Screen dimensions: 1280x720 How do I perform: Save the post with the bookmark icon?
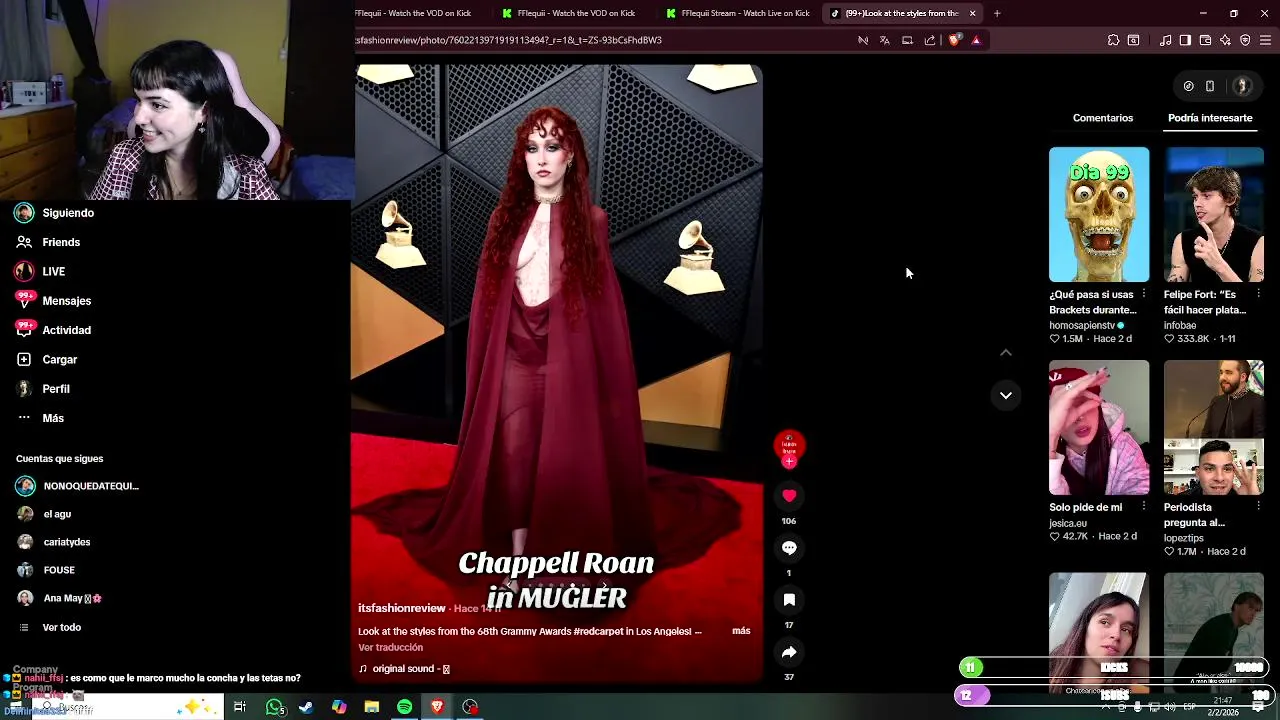[x=789, y=599]
